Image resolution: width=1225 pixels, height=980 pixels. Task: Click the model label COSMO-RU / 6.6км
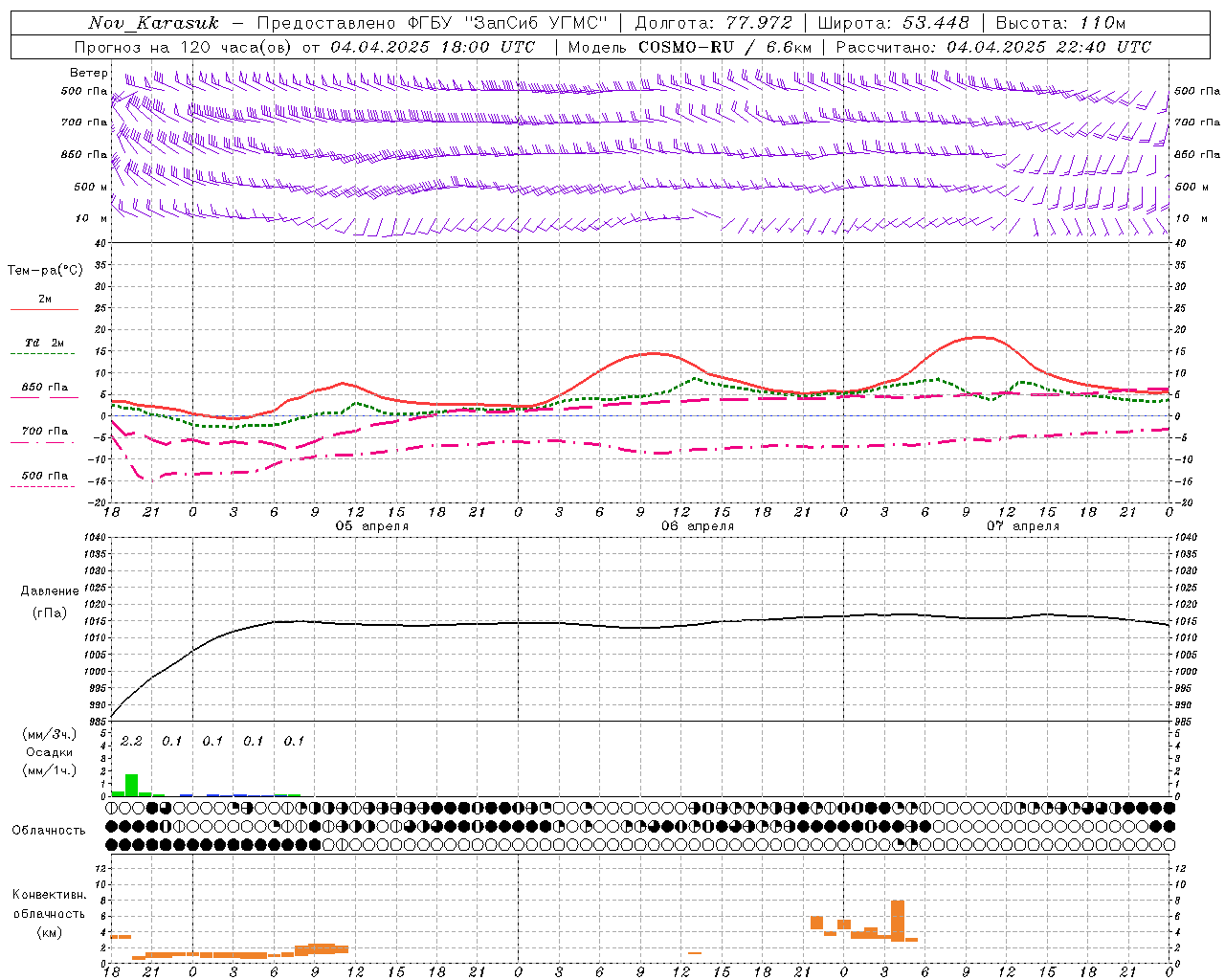coord(725,47)
